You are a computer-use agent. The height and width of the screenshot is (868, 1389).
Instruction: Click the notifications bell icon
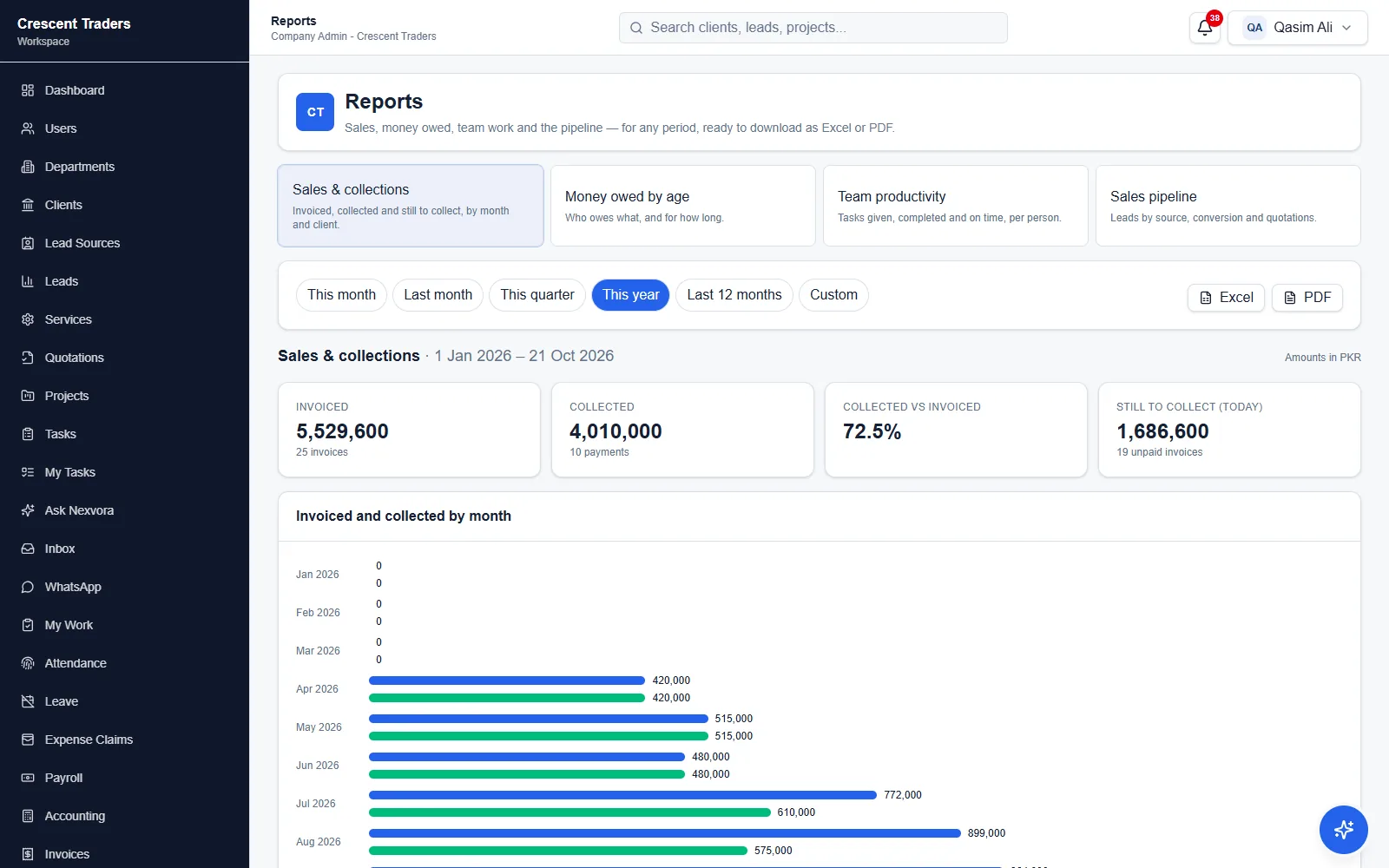coord(1205,28)
